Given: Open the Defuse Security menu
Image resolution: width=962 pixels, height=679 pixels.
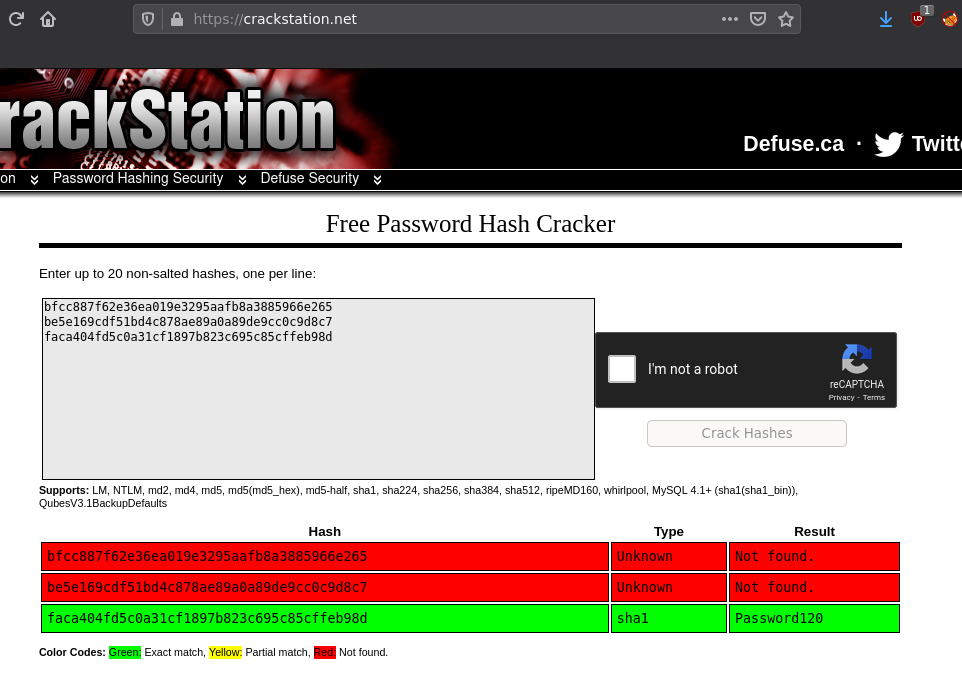Looking at the screenshot, I should click(x=310, y=178).
